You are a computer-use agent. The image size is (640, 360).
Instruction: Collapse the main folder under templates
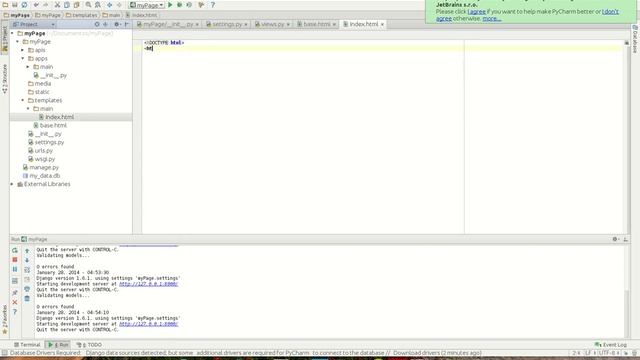28,109
